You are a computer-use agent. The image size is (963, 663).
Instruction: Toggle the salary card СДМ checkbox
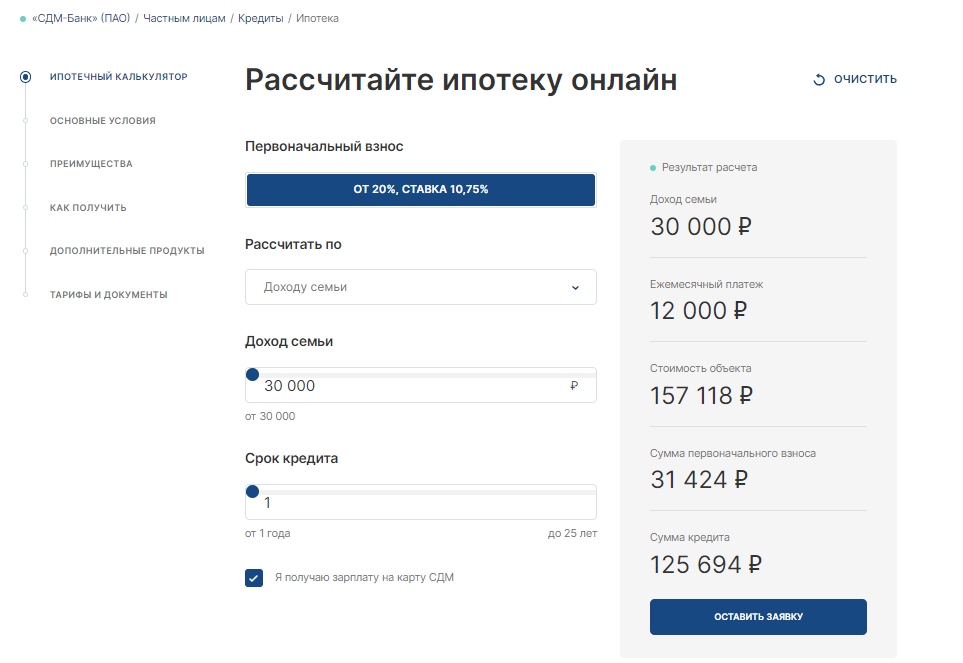[x=254, y=578]
